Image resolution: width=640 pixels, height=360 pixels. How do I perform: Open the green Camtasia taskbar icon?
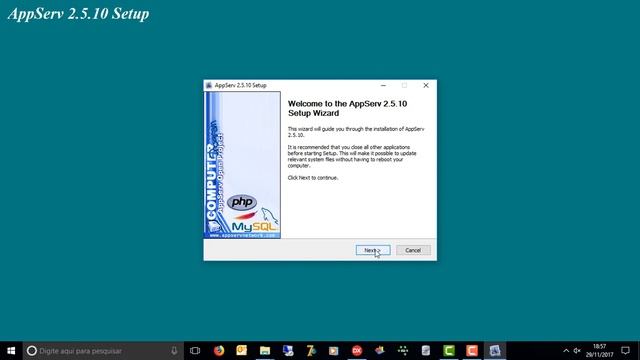tap(449, 351)
